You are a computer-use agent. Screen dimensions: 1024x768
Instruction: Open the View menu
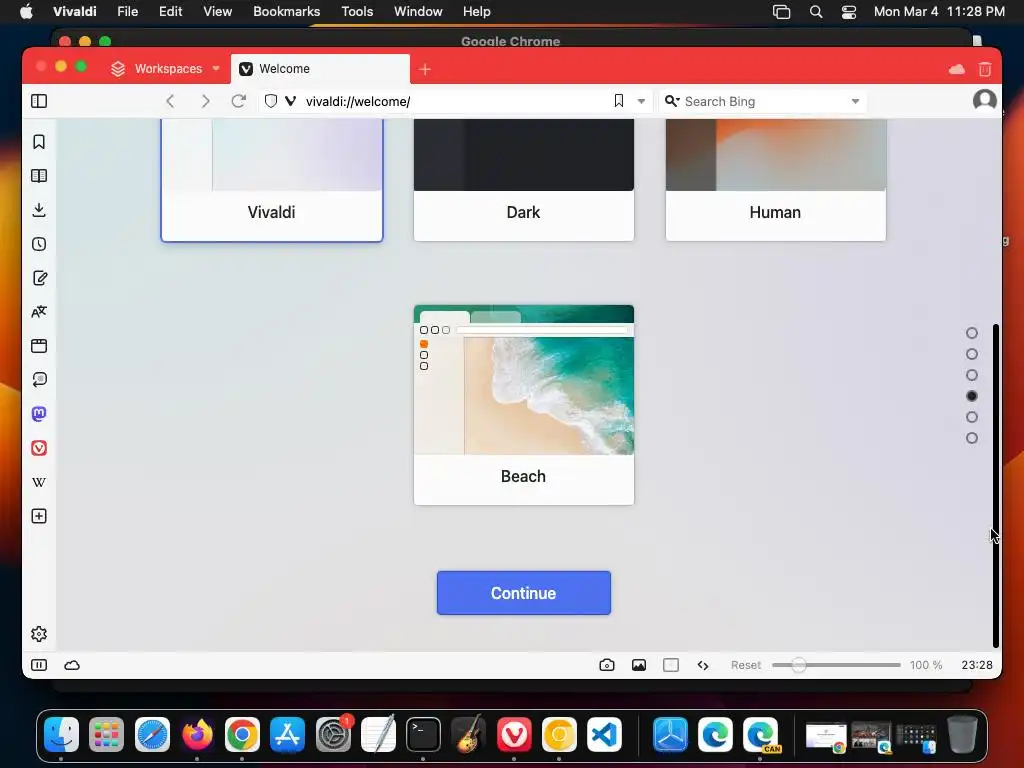tap(217, 11)
